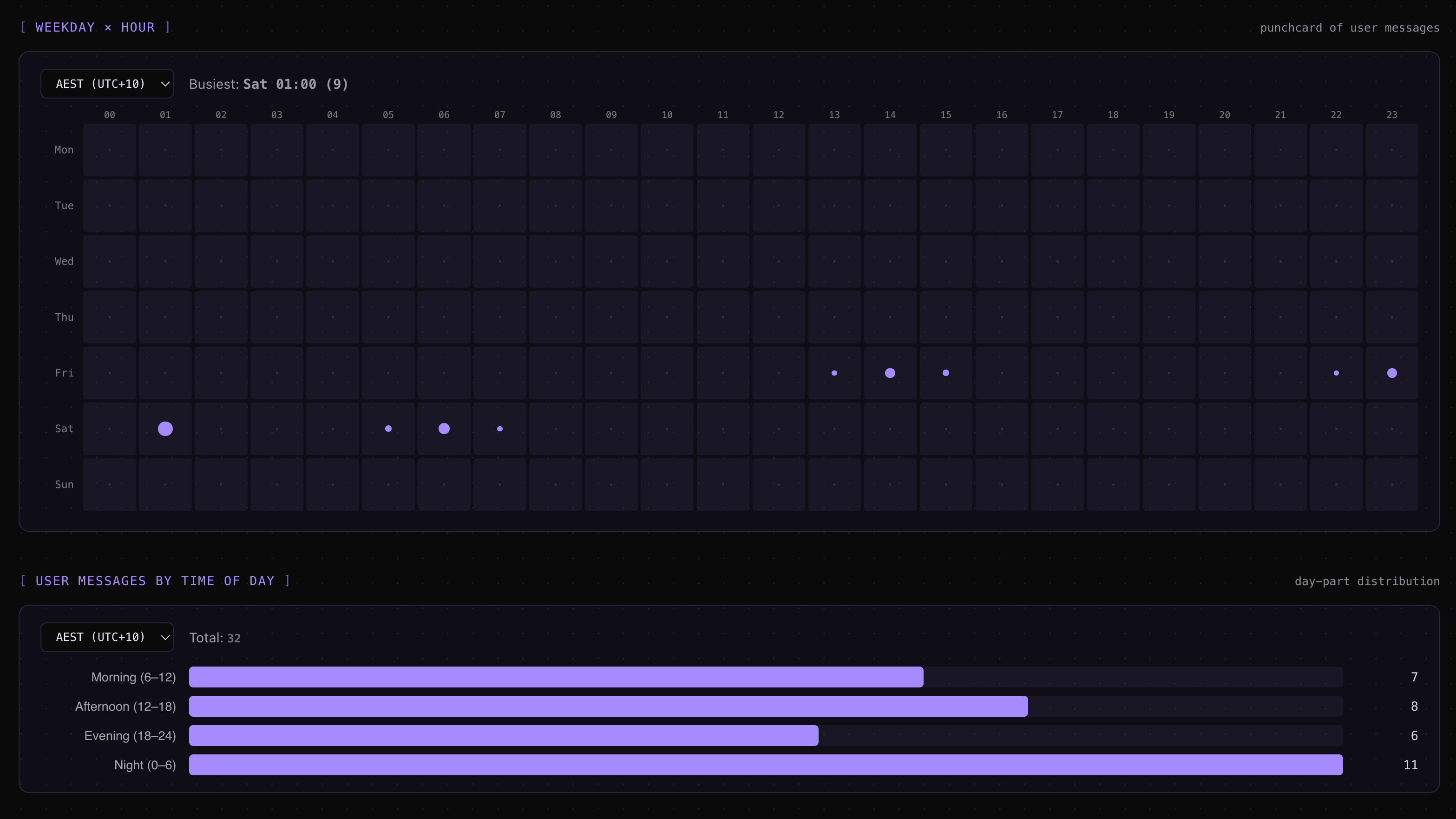The height and width of the screenshot is (819, 1456).
Task: Click the empty Sun 23:00 cell
Action: [1392, 485]
